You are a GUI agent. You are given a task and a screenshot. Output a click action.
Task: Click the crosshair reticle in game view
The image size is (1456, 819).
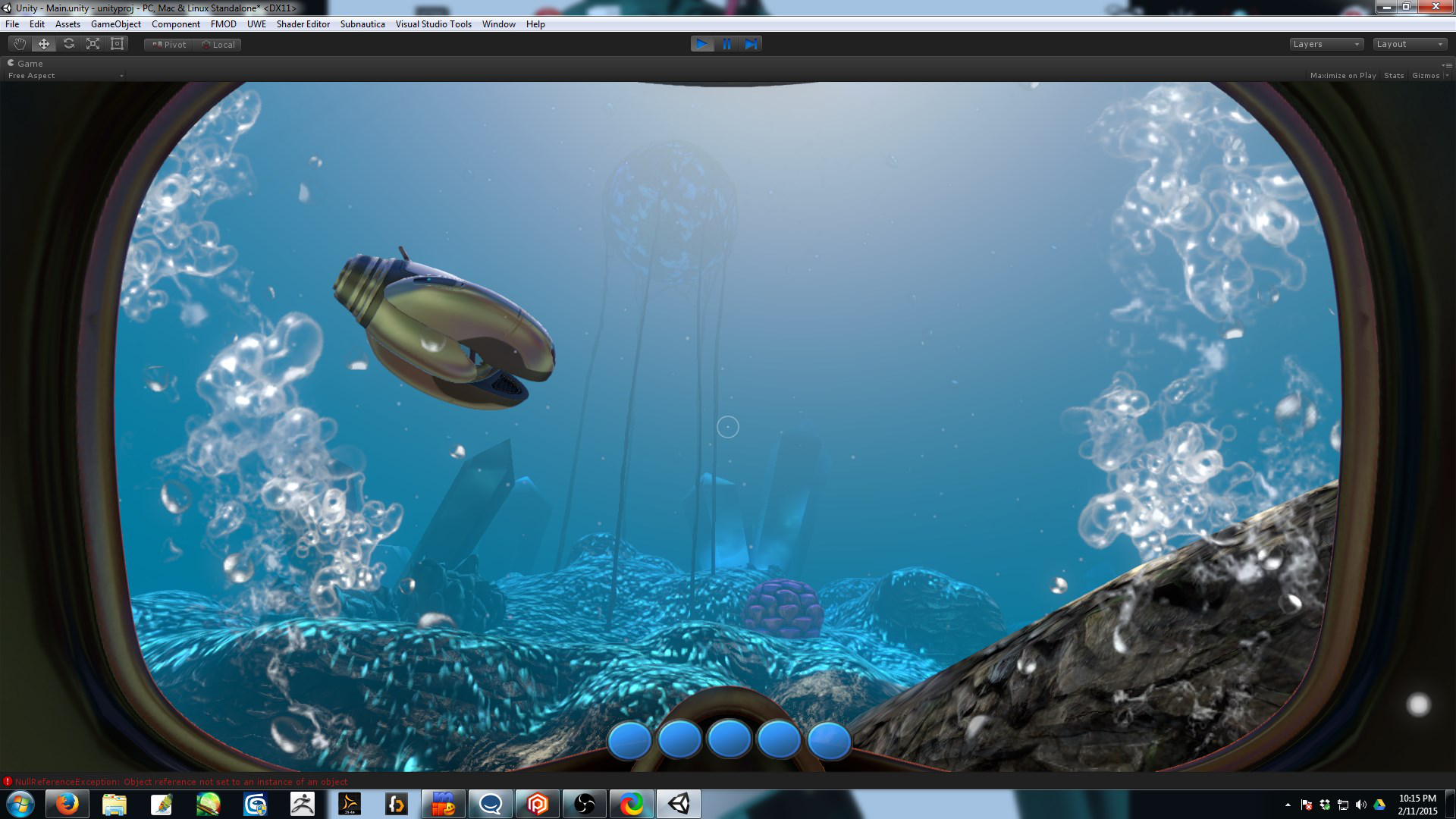point(728,427)
